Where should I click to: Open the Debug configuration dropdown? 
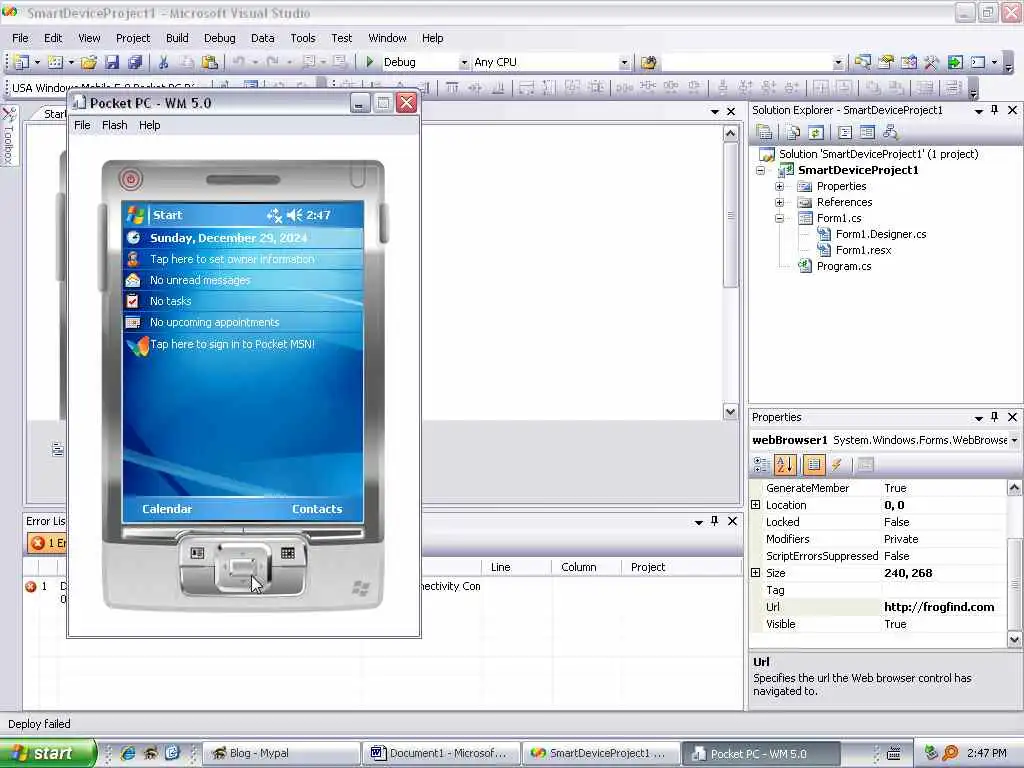point(464,63)
